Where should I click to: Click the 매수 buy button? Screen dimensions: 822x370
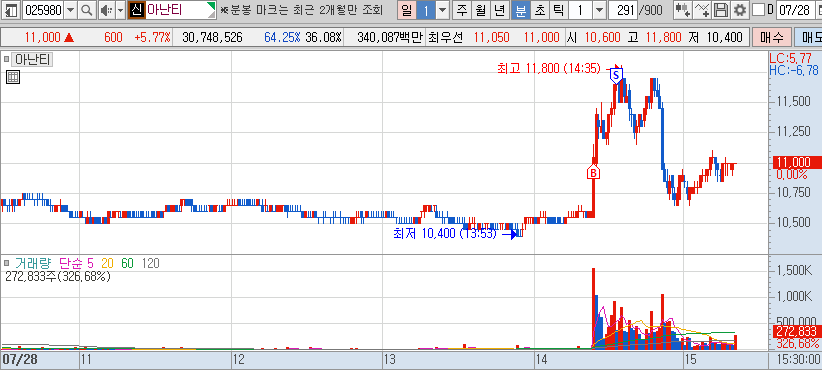[772, 37]
